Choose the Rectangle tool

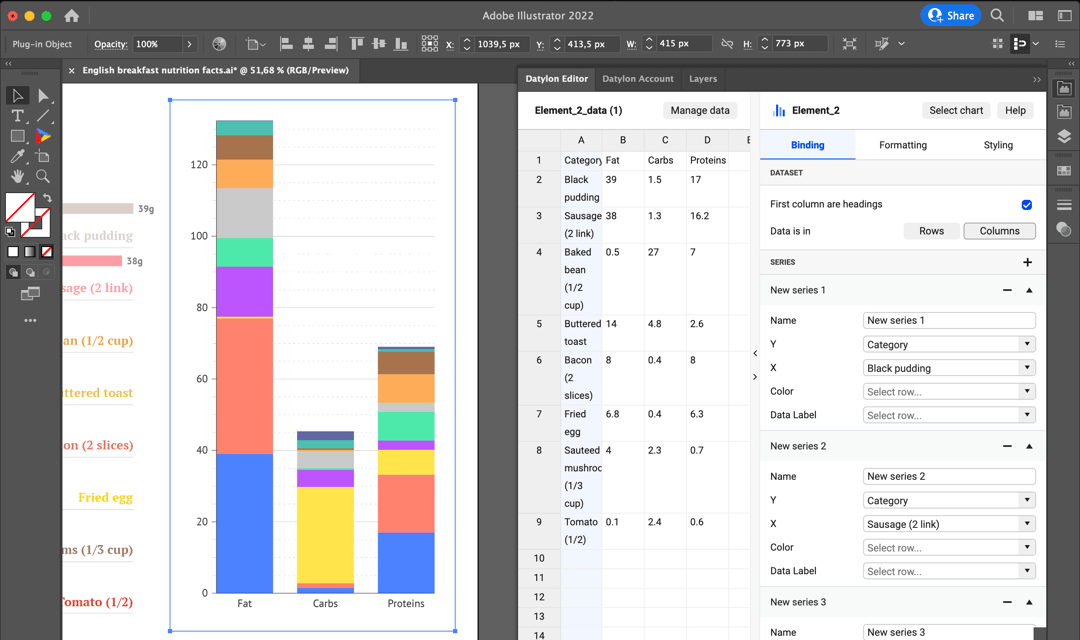pyautogui.click(x=17, y=135)
